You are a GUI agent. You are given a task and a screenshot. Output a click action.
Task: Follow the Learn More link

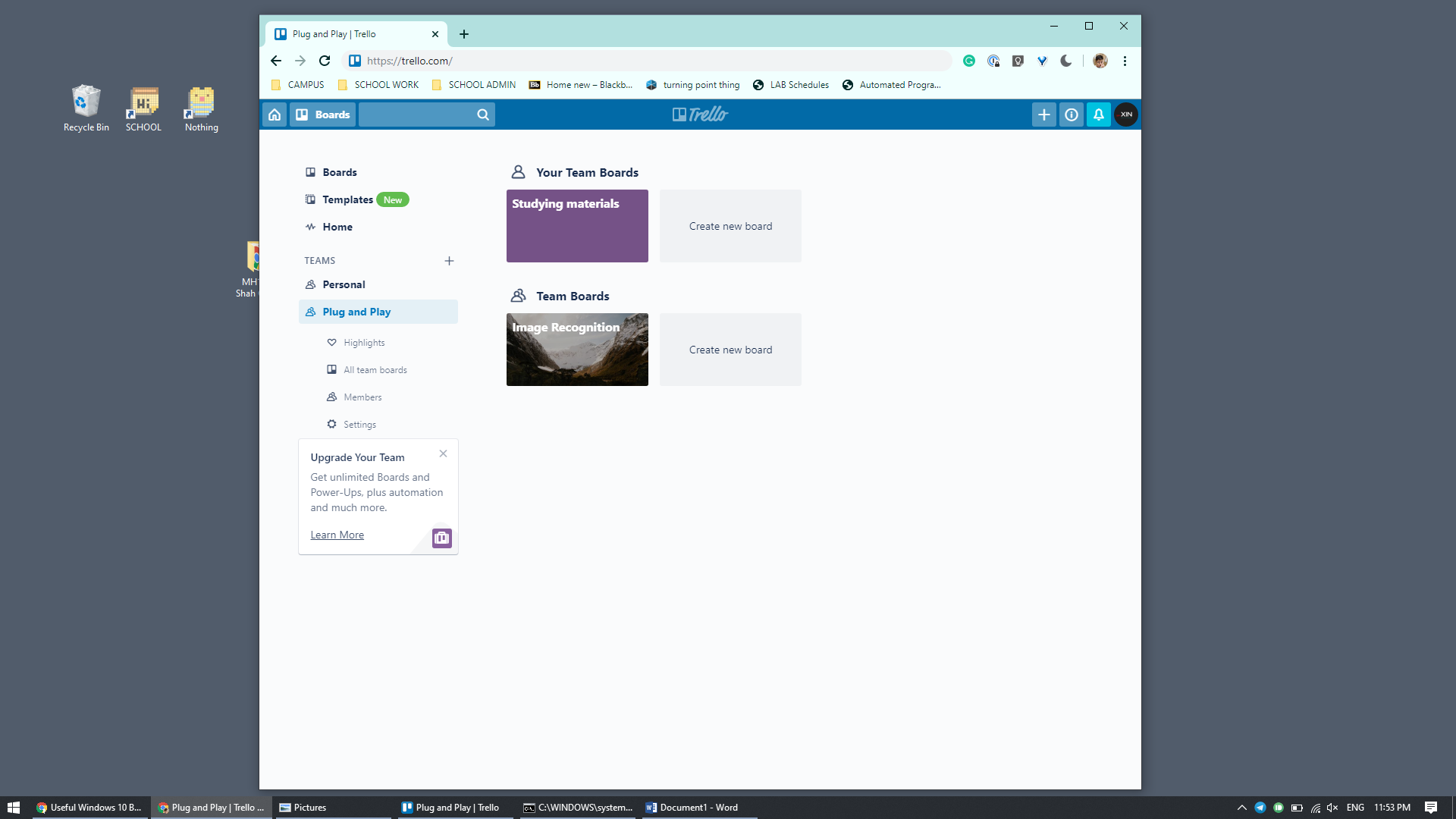(x=337, y=535)
